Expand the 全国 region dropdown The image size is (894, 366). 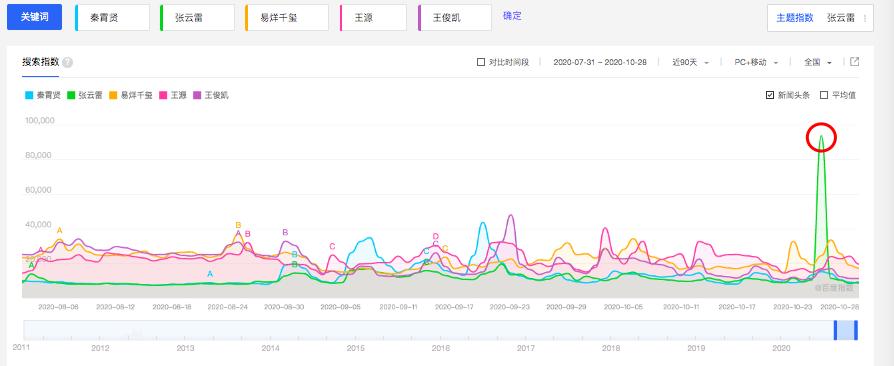pos(818,62)
